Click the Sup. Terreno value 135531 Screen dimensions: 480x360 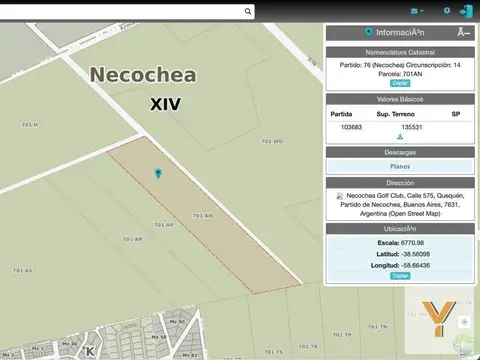412,127
